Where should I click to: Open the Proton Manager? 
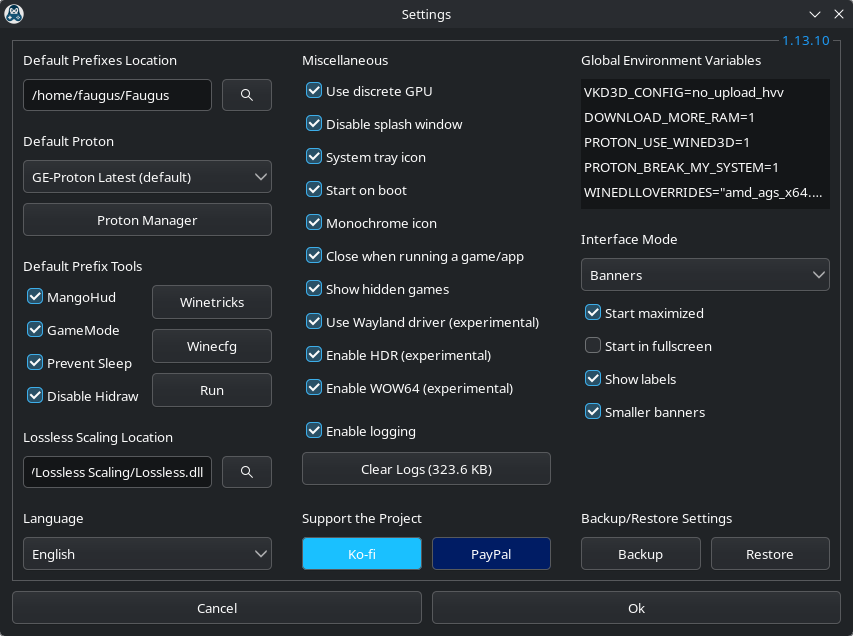(x=147, y=220)
